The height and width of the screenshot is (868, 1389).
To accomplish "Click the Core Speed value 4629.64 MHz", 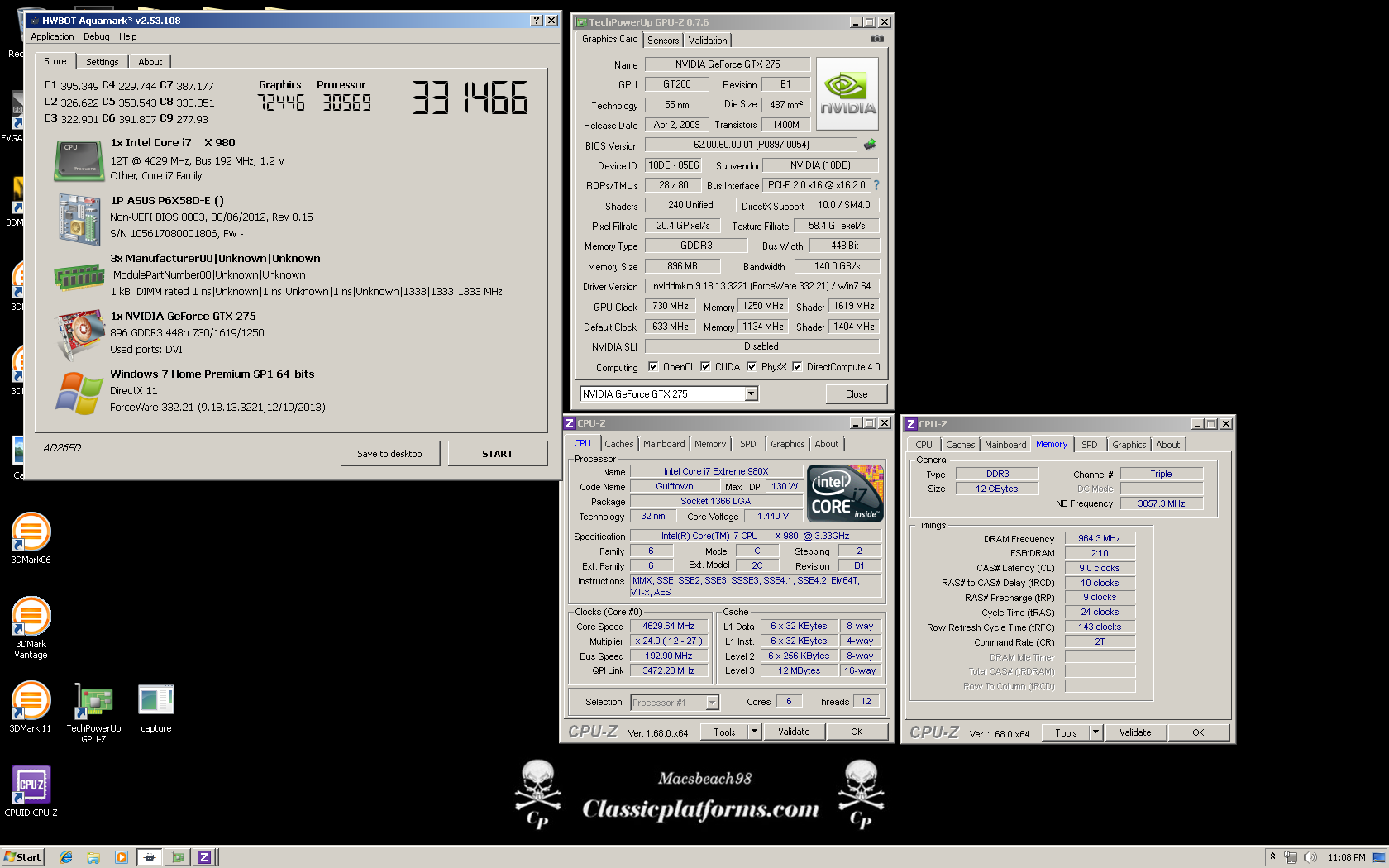I will (668, 627).
